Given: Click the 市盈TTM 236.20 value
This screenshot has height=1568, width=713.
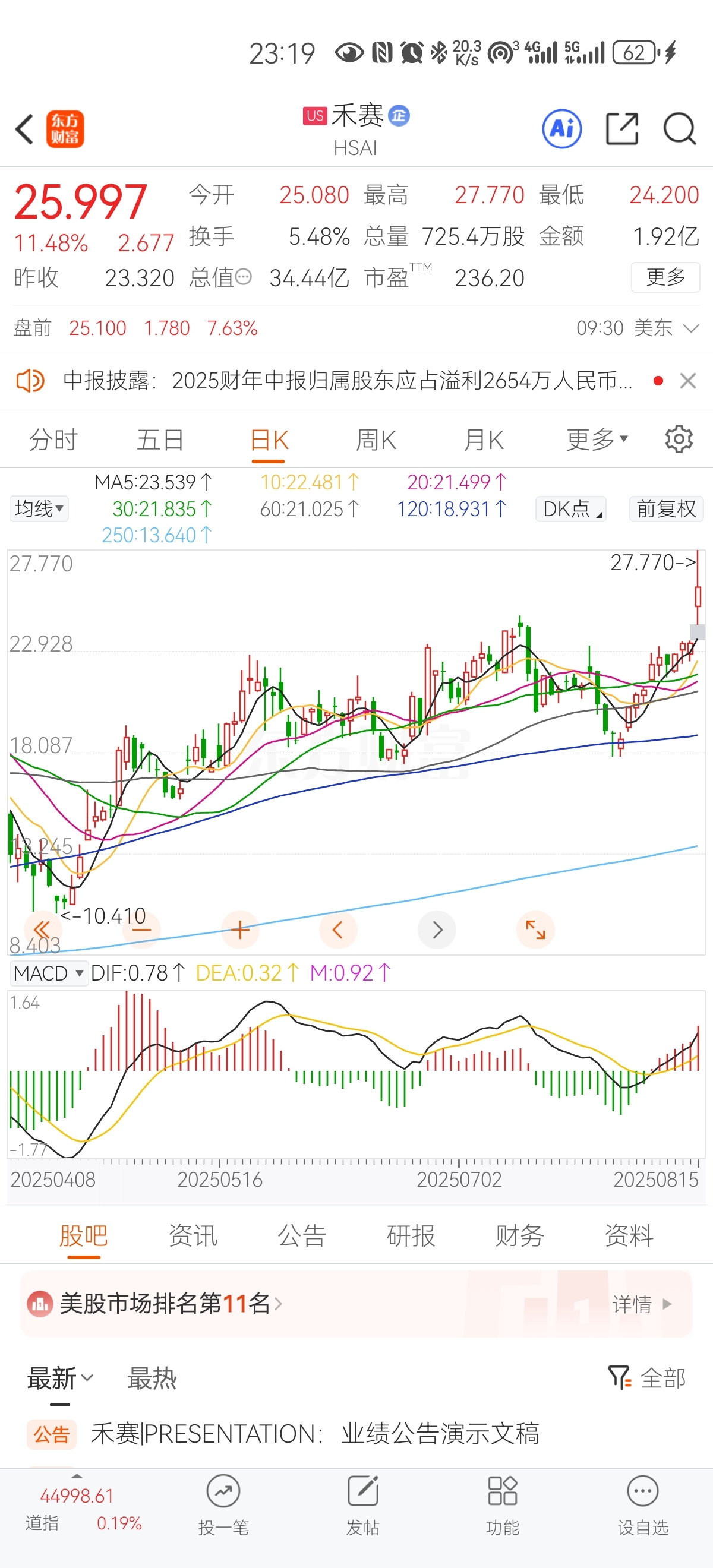Looking at the screenshot, I should 490,278.
